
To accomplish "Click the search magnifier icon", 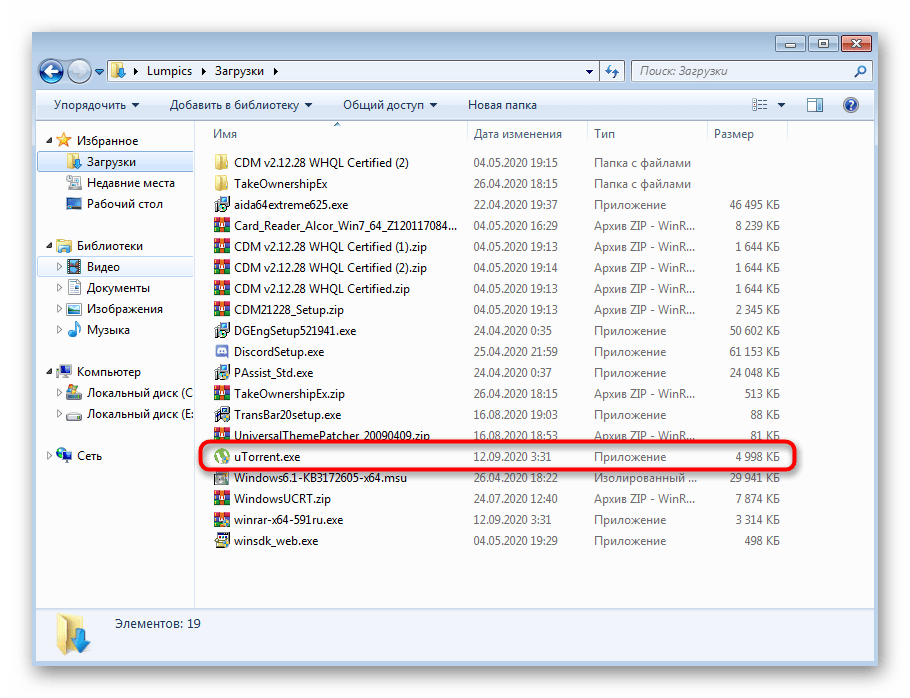I will (860, 71).
